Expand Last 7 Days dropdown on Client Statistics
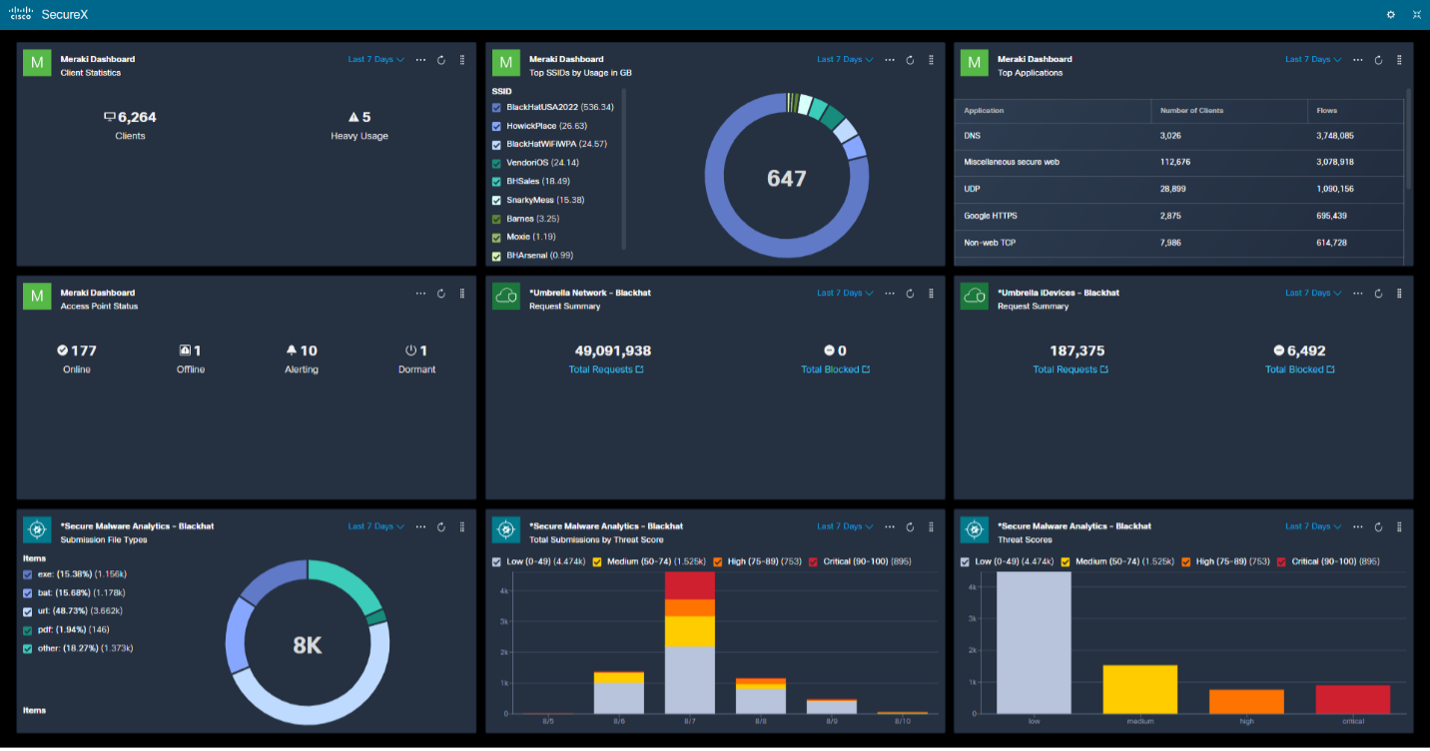The width and height of the screenshot is (1430, 751). (376, 60)
